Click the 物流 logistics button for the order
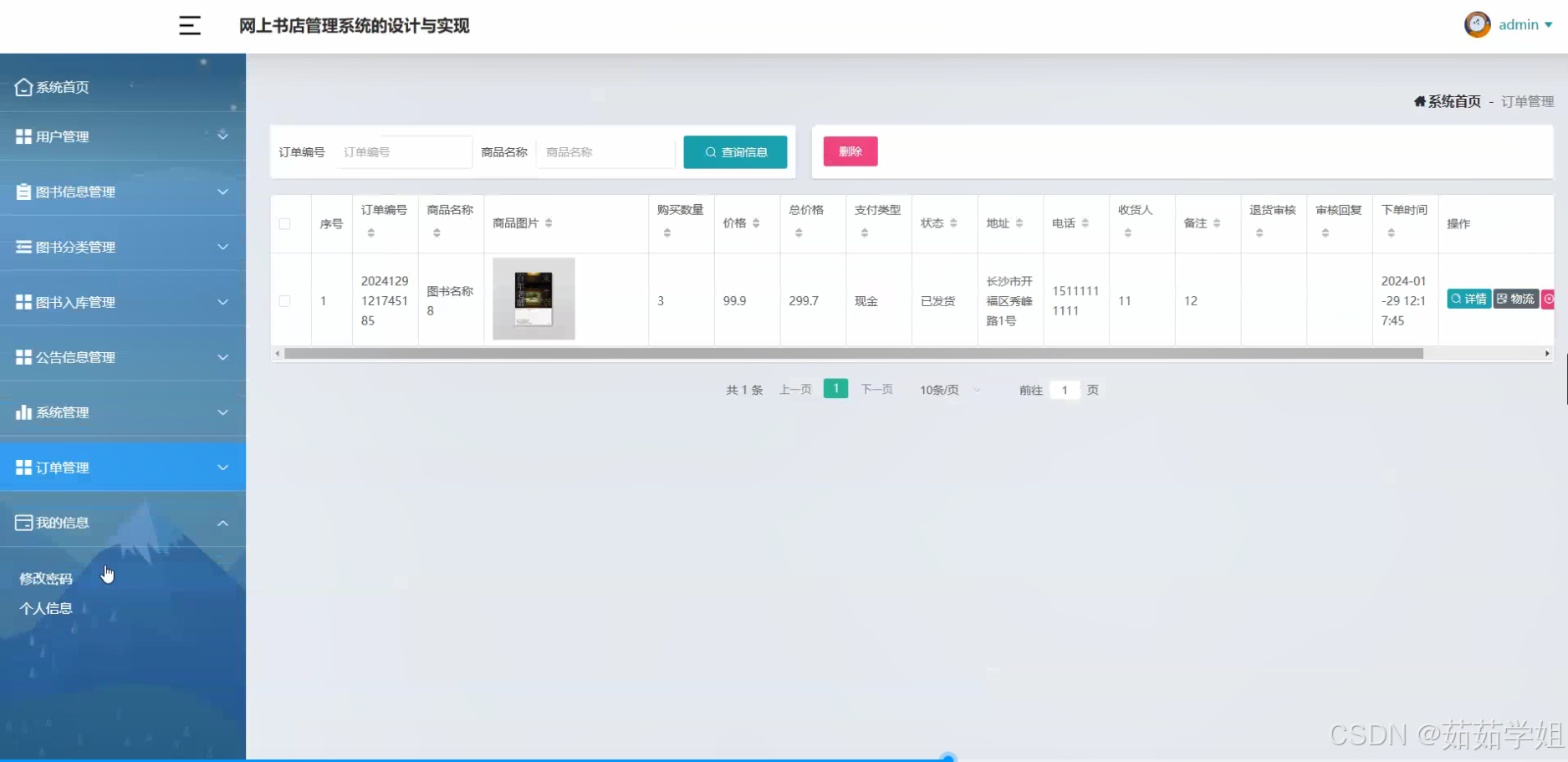The height and width of the screenshot is (762, 1568). 1516,299
